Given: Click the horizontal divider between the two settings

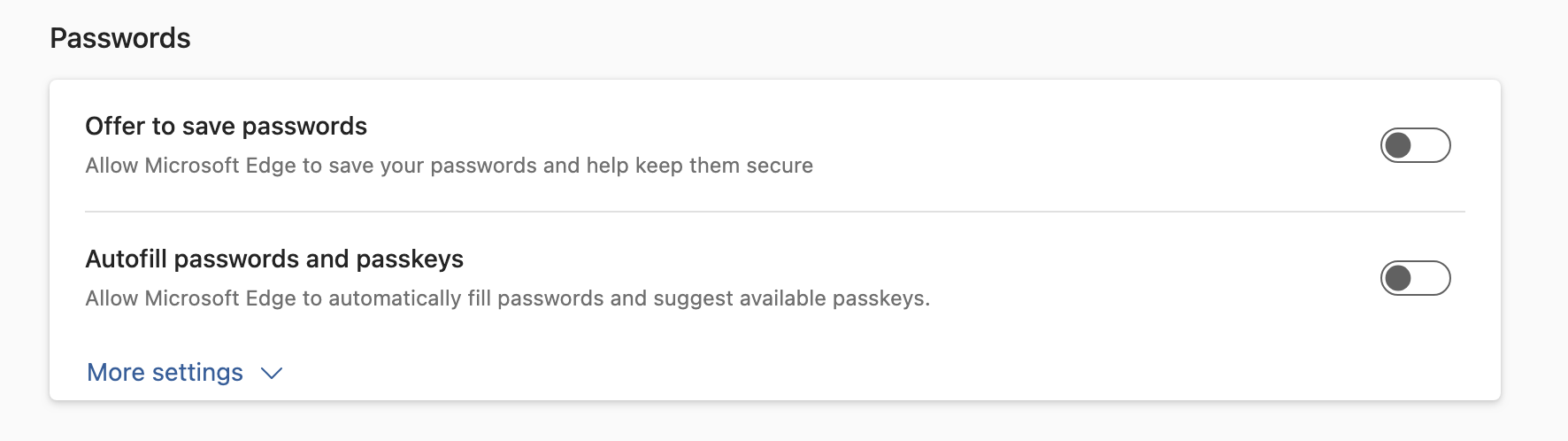Looking at the screenshot, I should [774, 212].
